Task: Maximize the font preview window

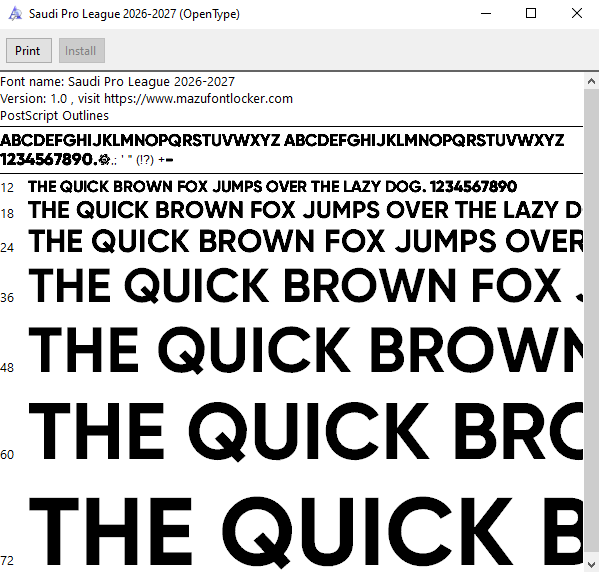Action: 531,14
